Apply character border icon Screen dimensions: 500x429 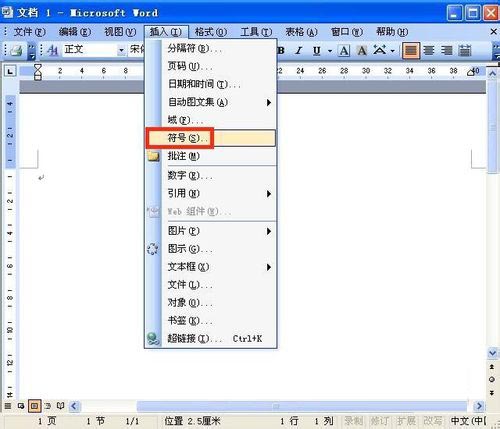(344, 51)
